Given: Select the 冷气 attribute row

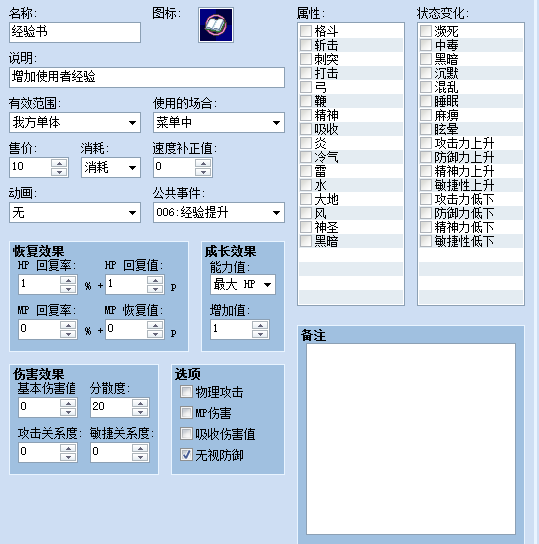Looking at the screenshot, I should (351, 157).
